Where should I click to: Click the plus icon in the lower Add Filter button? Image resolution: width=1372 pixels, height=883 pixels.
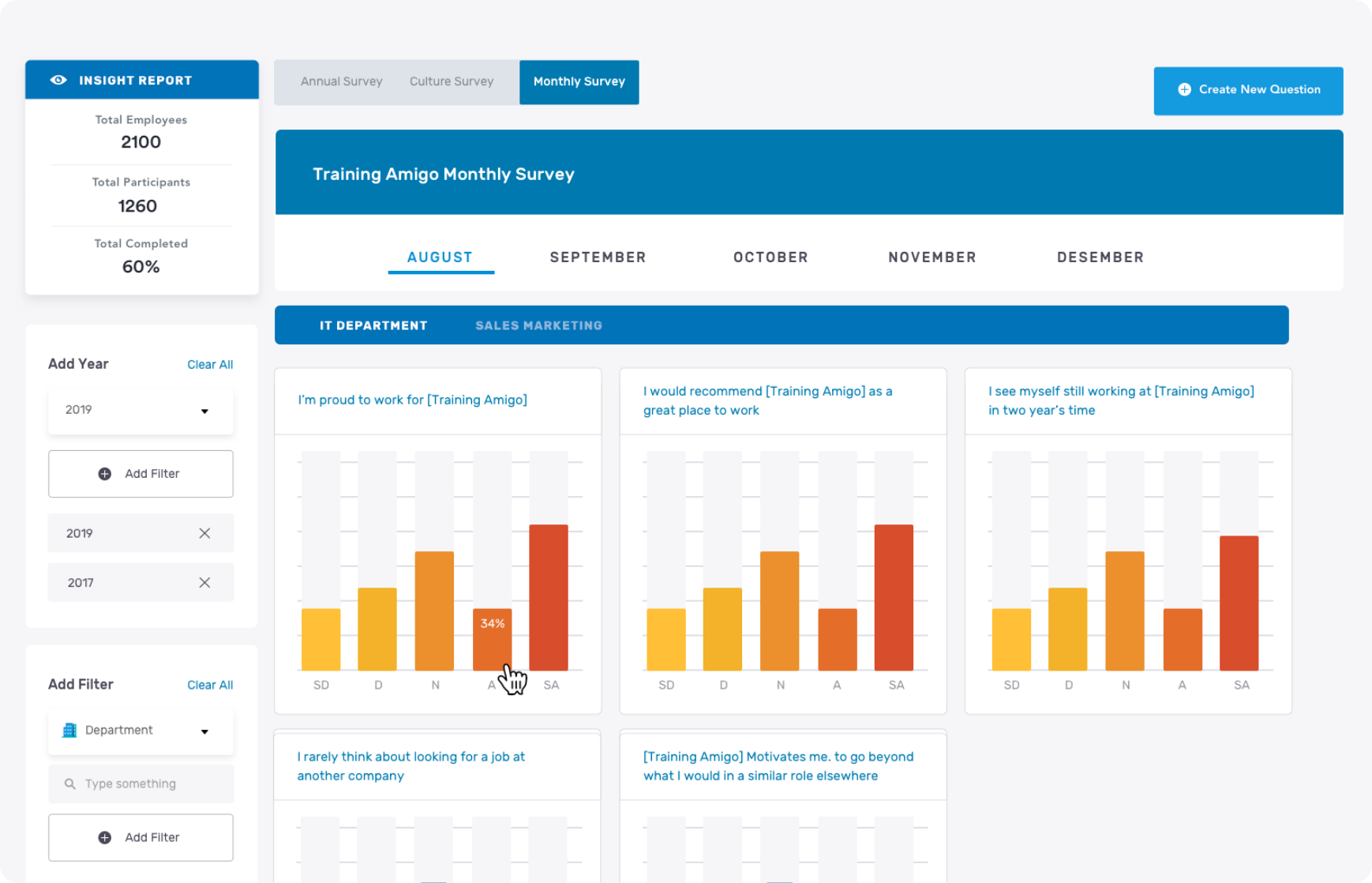click(104, 837)
